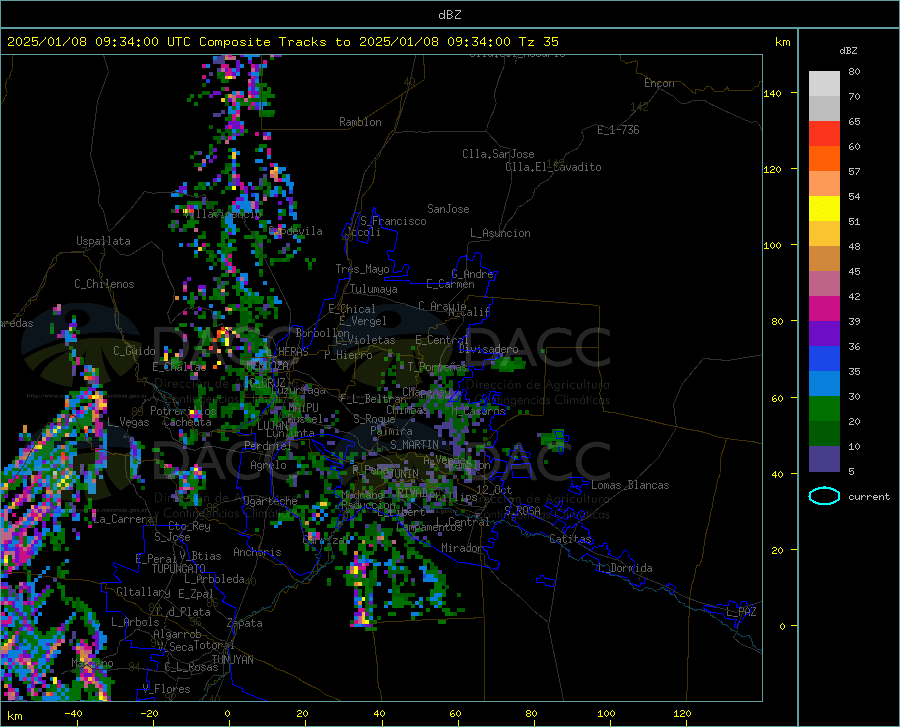Select the 'L_Dormida' place label
The height and width of the screenshot is (727, 900).
[x=625, y=568]
